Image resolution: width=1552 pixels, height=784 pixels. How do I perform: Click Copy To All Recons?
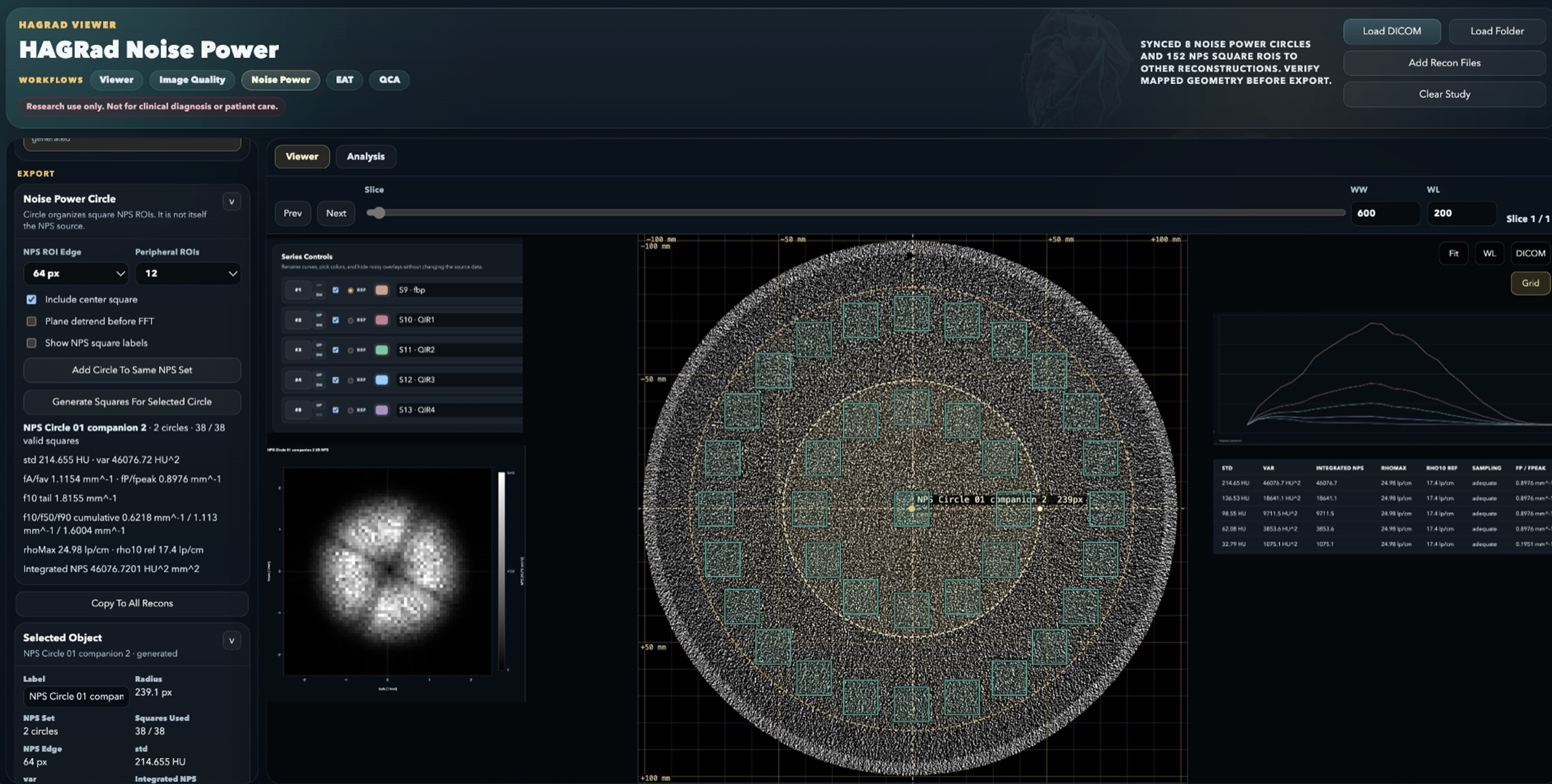point(132,604)
